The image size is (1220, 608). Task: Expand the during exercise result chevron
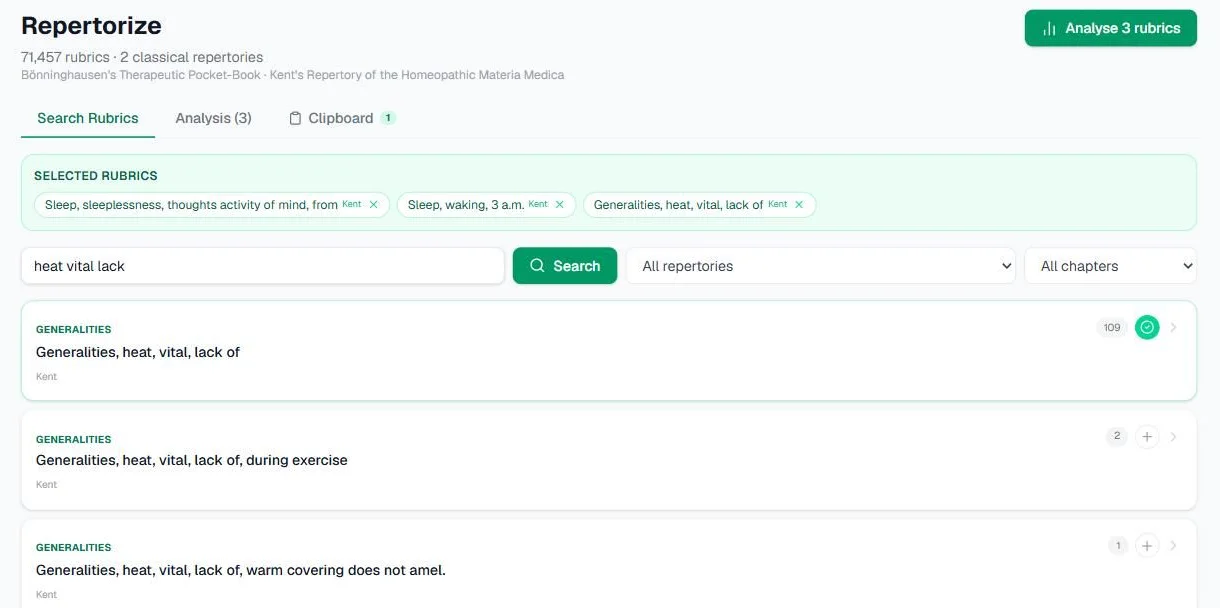click(x=1174, y=436)
